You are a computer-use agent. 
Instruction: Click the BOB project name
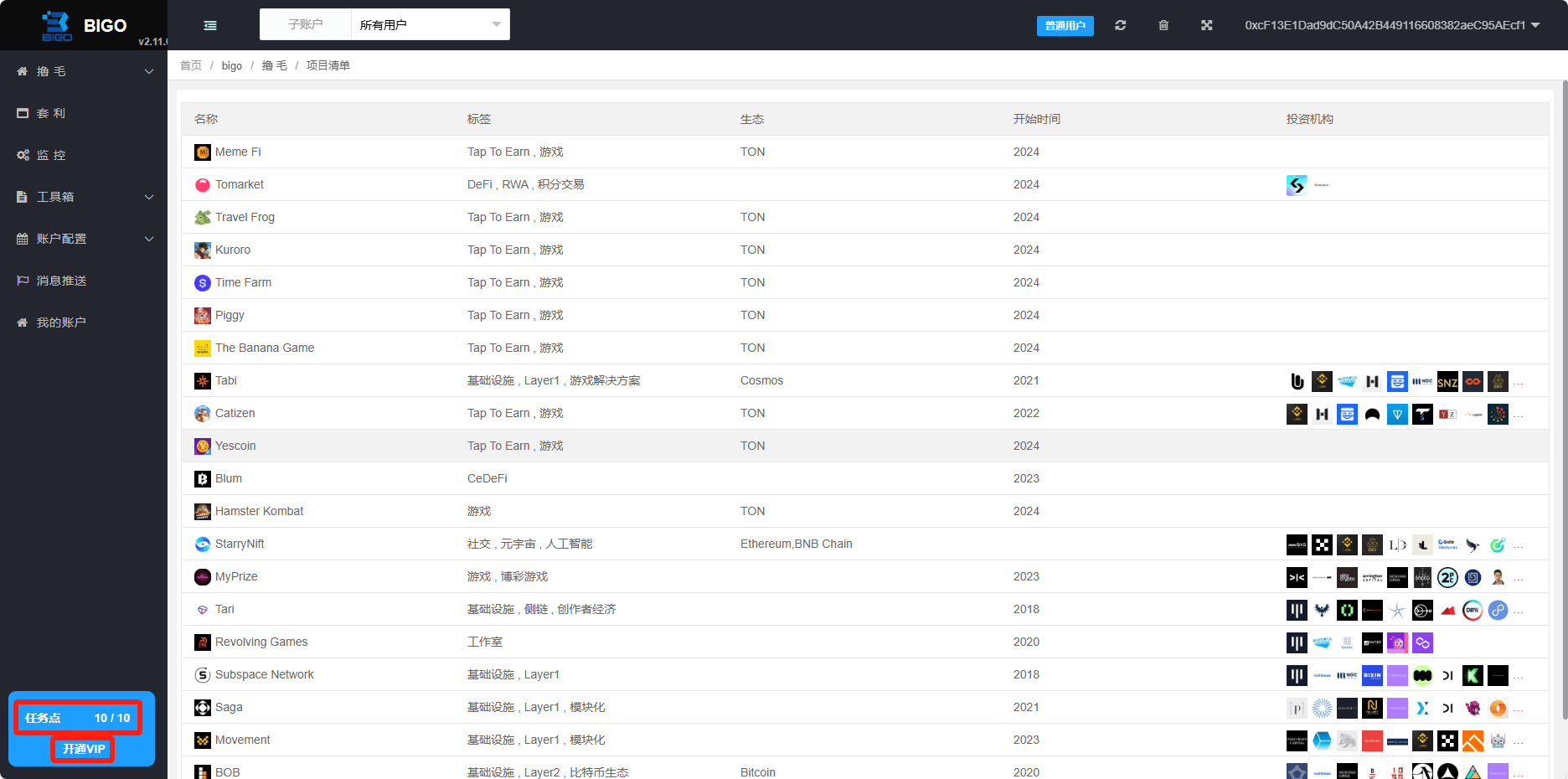pos(228,772)
